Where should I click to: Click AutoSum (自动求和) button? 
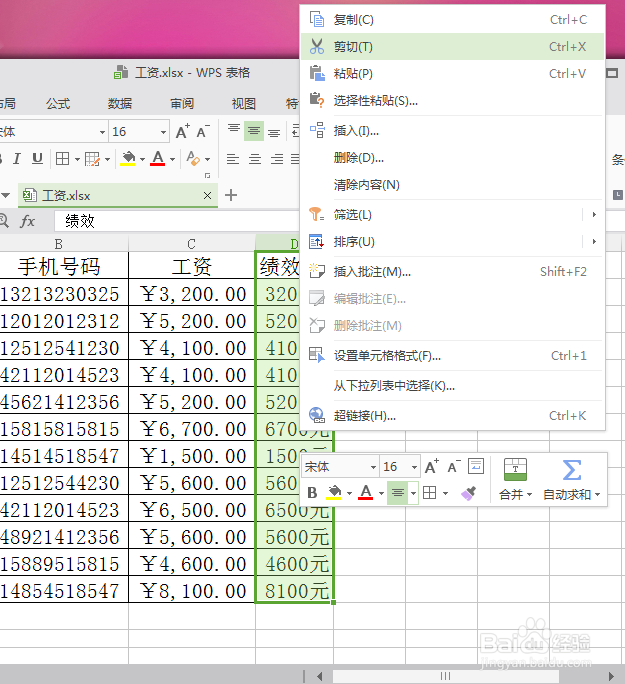click(572, 479)
